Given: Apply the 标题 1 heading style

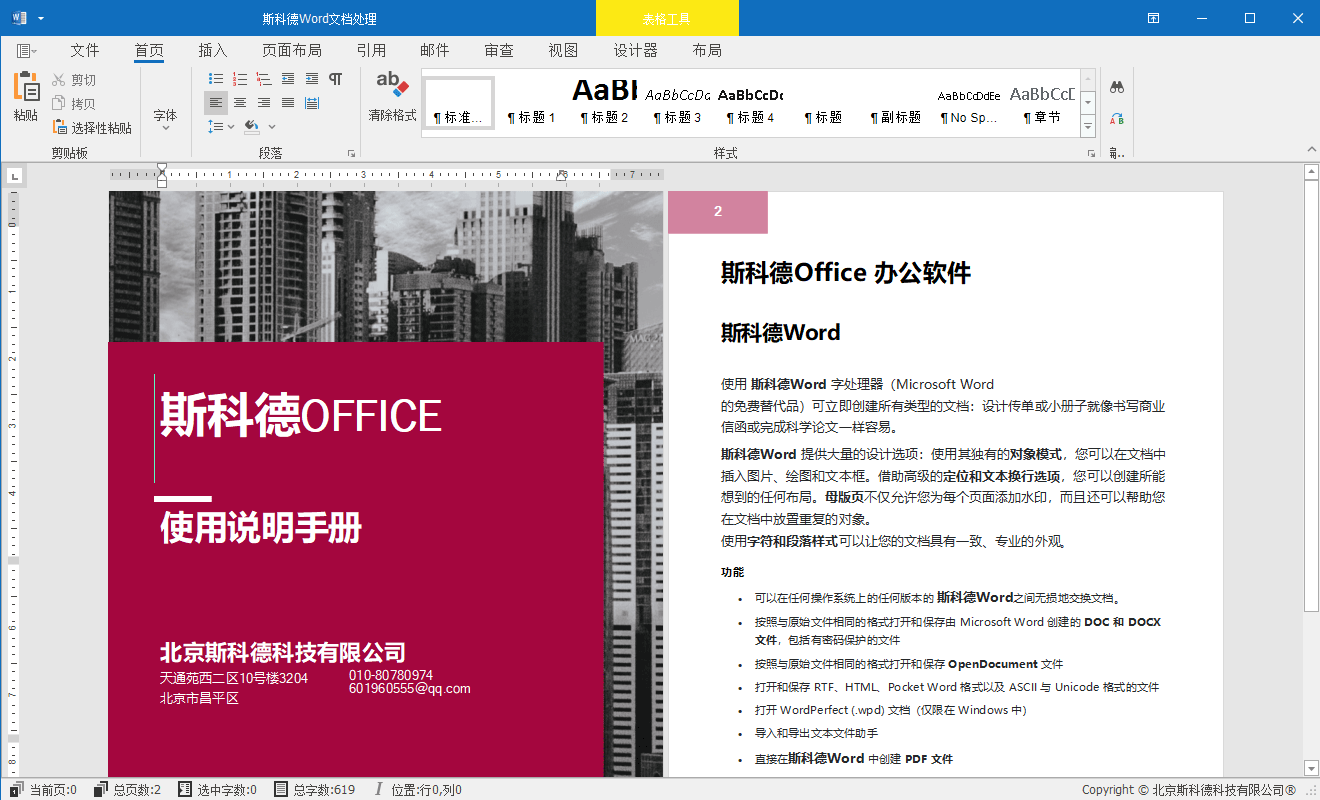Looking at the screenshot, I should coord(531,102).
